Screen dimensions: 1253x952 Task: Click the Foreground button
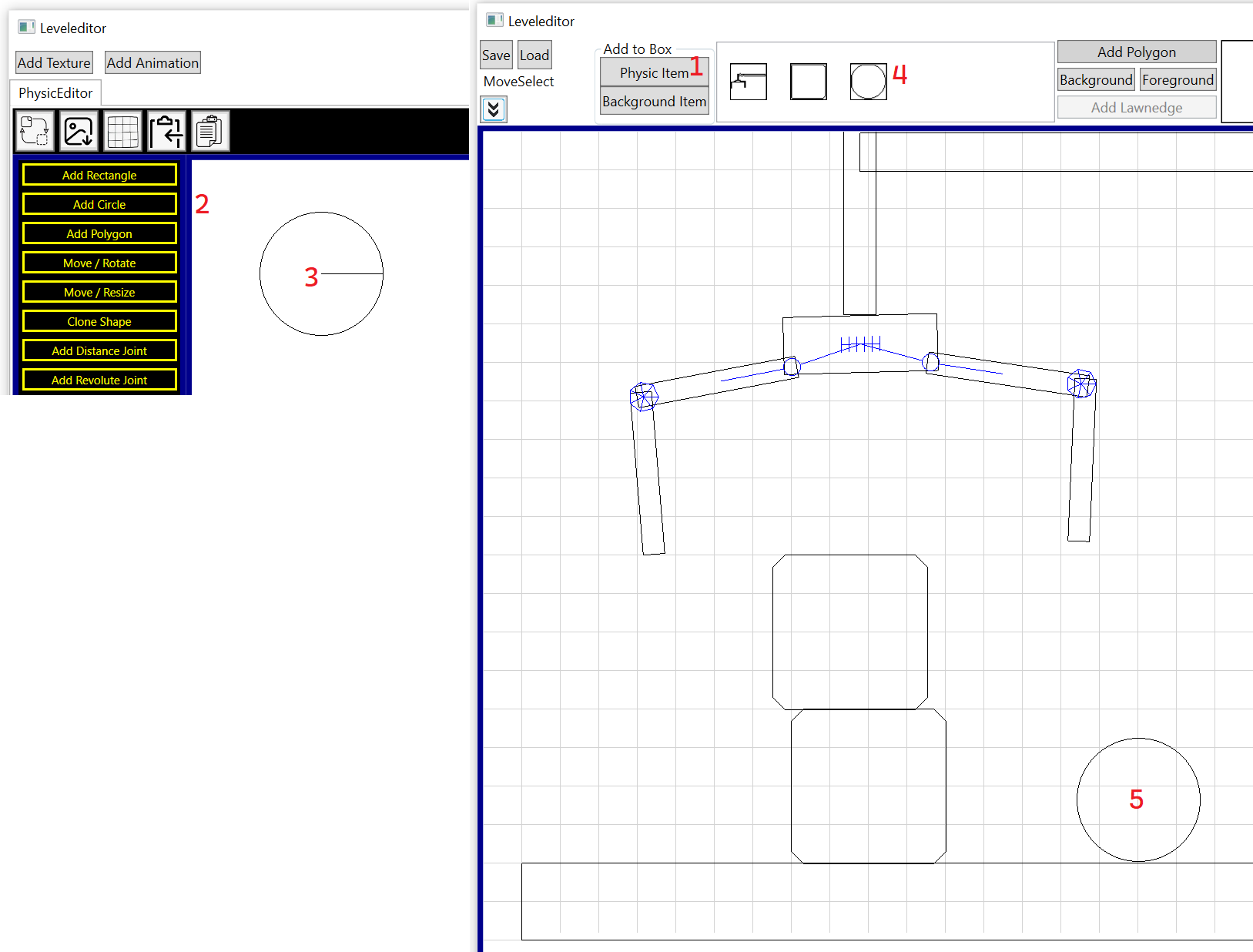click(x=1178, y=79)
